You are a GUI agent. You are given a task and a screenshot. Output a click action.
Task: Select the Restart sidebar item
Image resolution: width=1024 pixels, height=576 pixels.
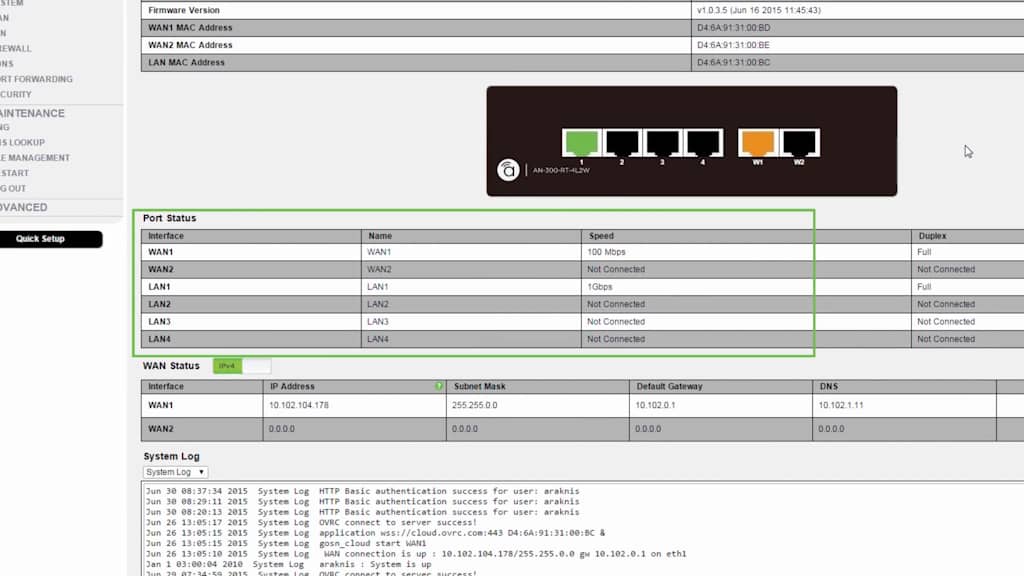pos(14,173)
